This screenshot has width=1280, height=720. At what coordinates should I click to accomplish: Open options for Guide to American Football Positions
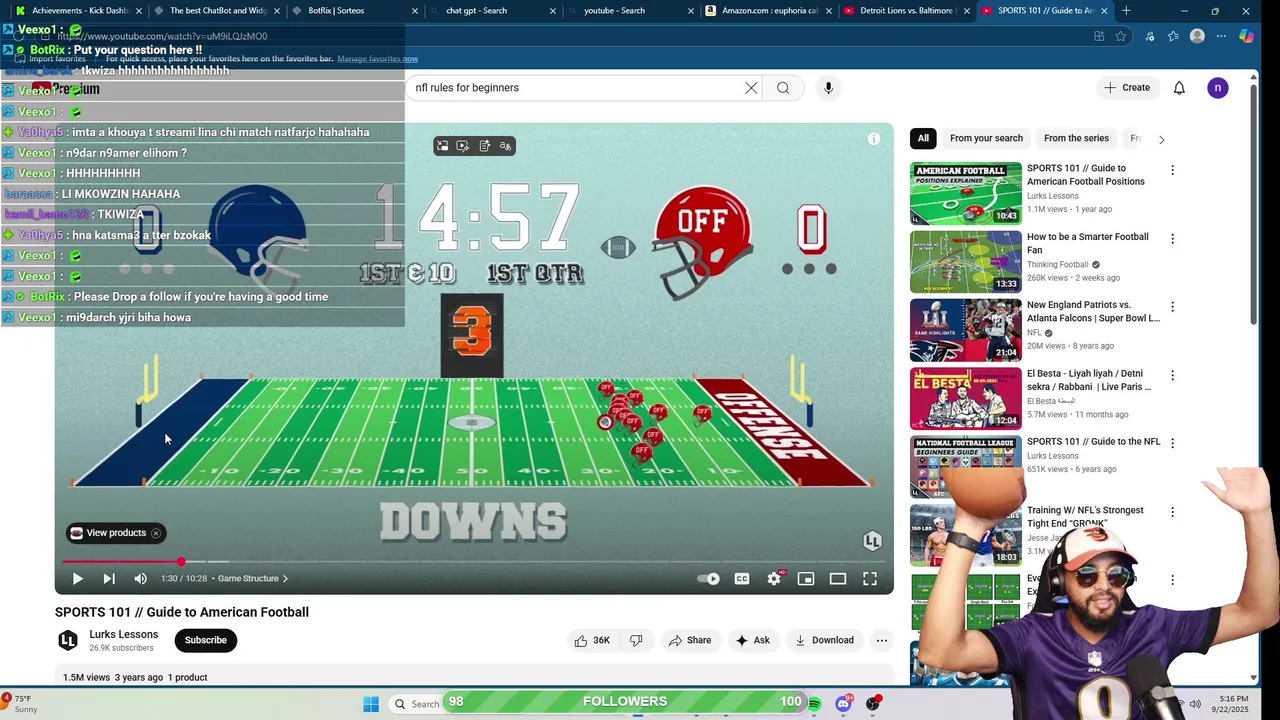[1172, 171]
